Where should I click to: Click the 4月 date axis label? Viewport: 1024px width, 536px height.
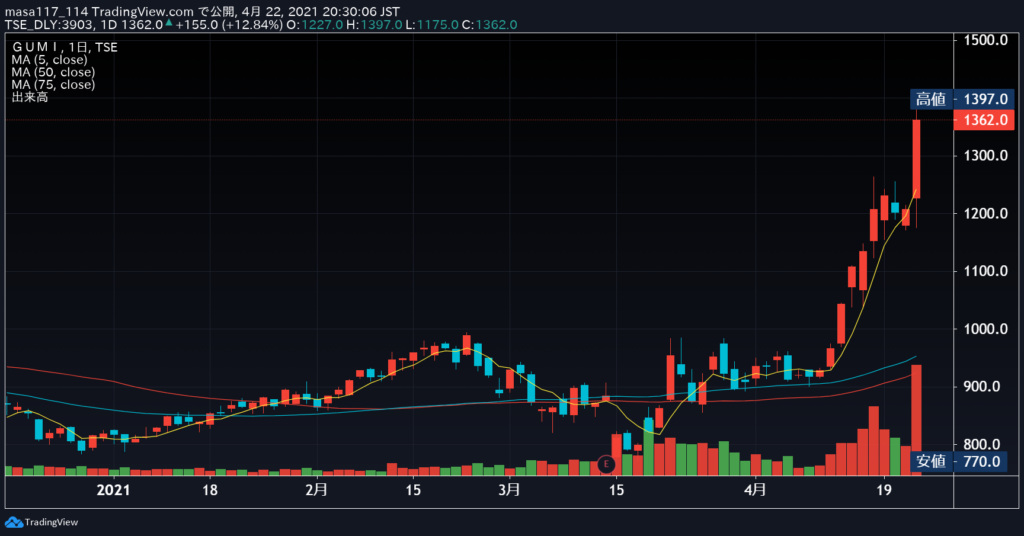[755, 490]
